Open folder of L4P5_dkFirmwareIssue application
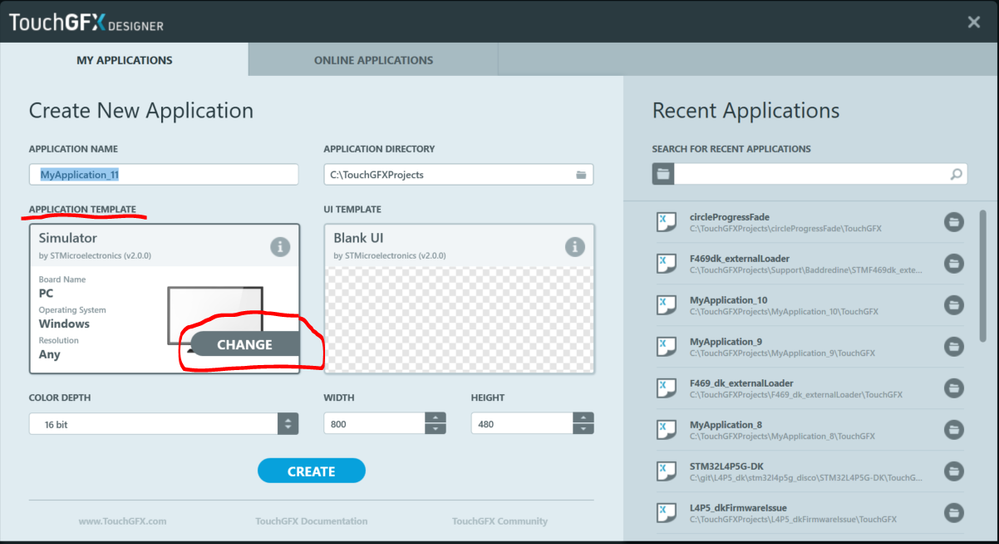This screenshot has height=544, width=999. pyautogui.click(x=954, y=513)
